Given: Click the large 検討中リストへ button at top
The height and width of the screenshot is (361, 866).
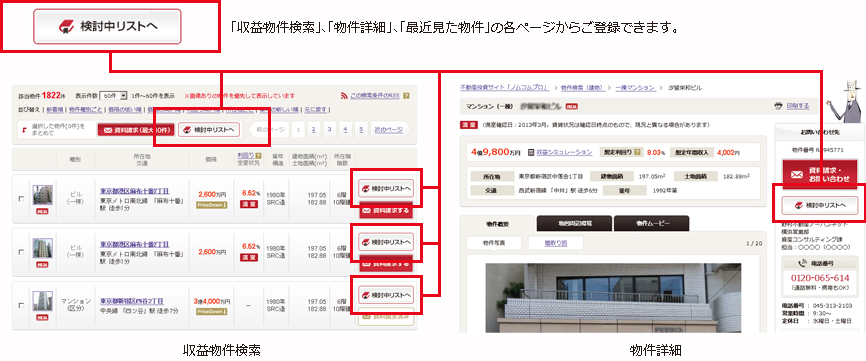Looking at the screenshot, I should pos(108,26).
